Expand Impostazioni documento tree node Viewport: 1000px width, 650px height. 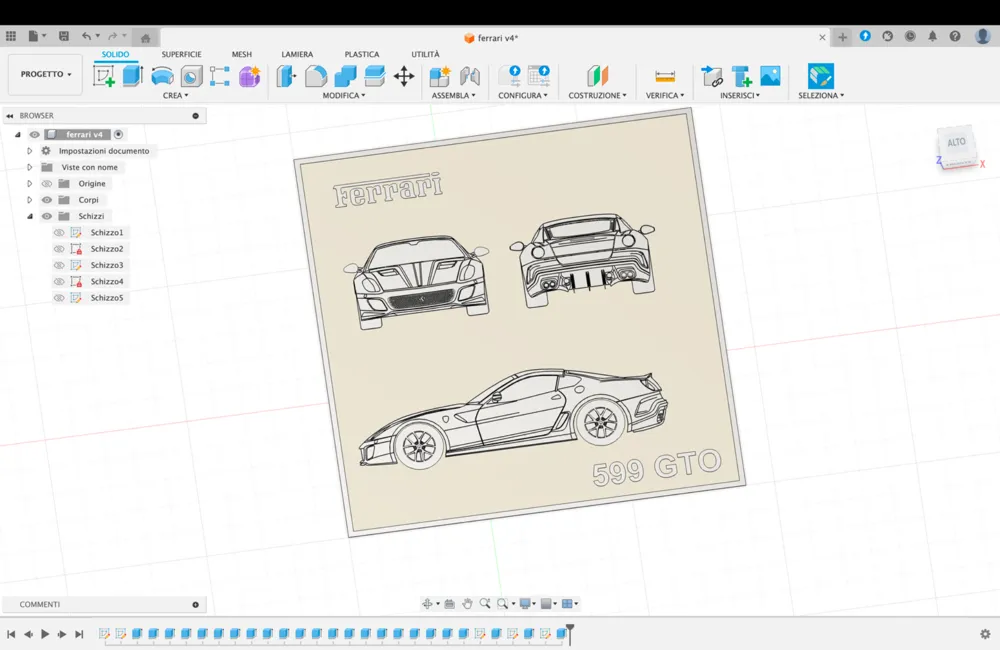click(29, 151)
